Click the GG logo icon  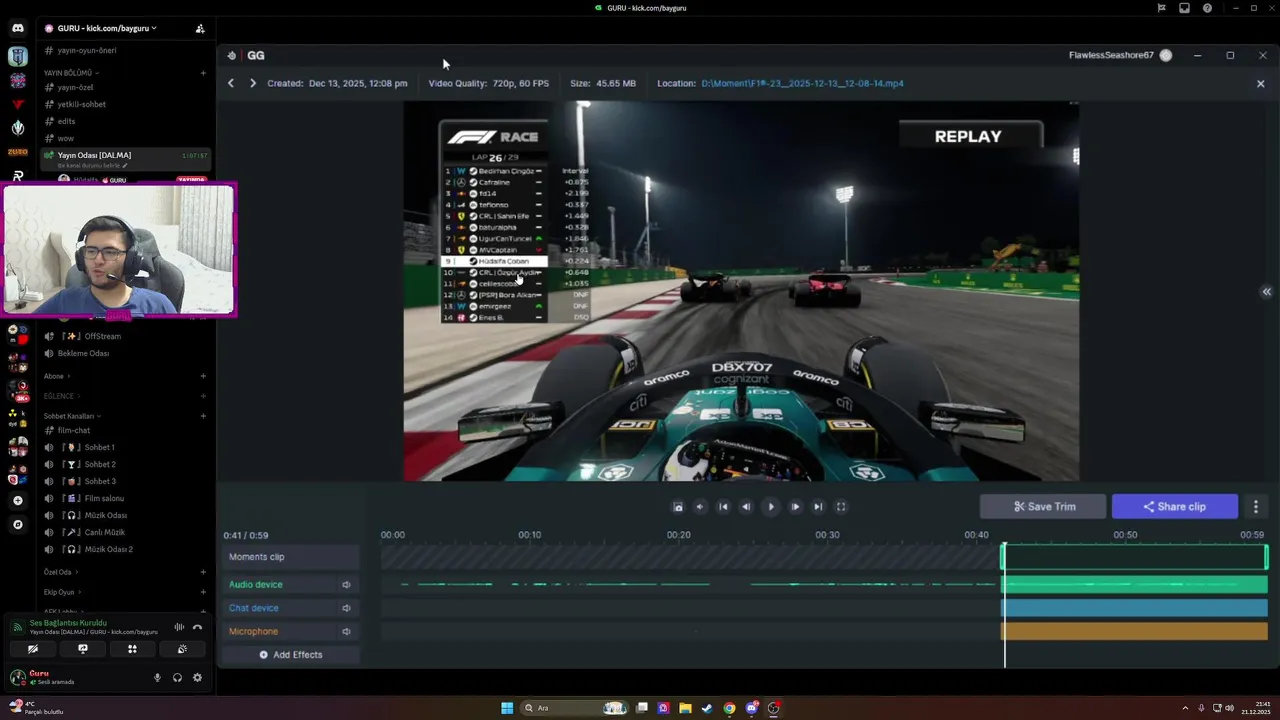232,55
